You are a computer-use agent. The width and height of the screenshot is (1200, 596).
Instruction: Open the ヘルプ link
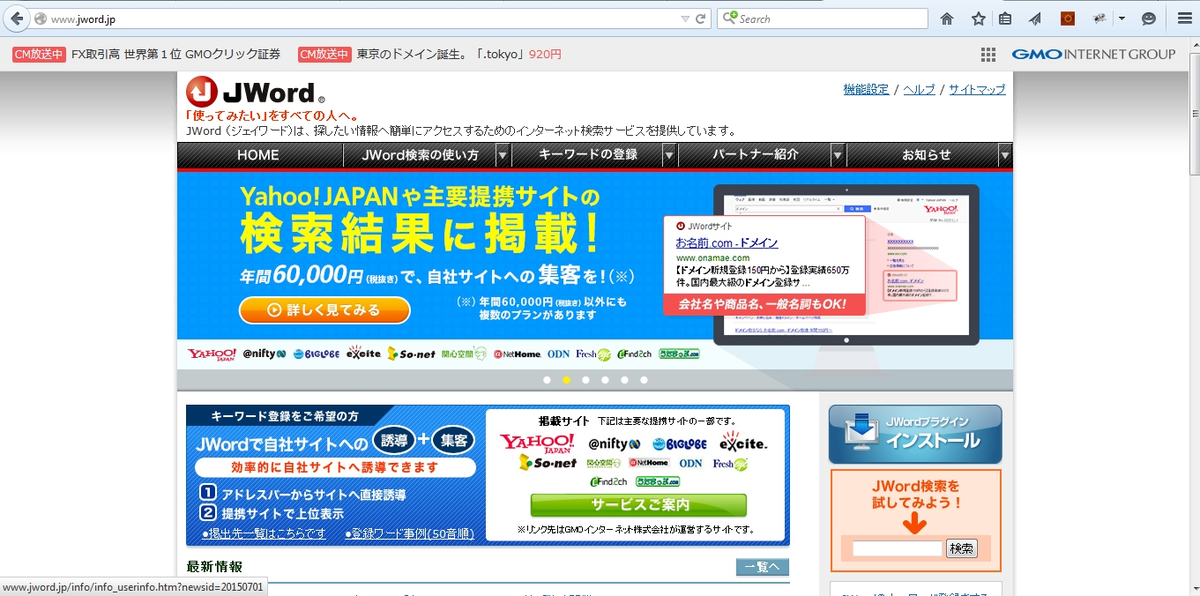(x=919, y=90)
